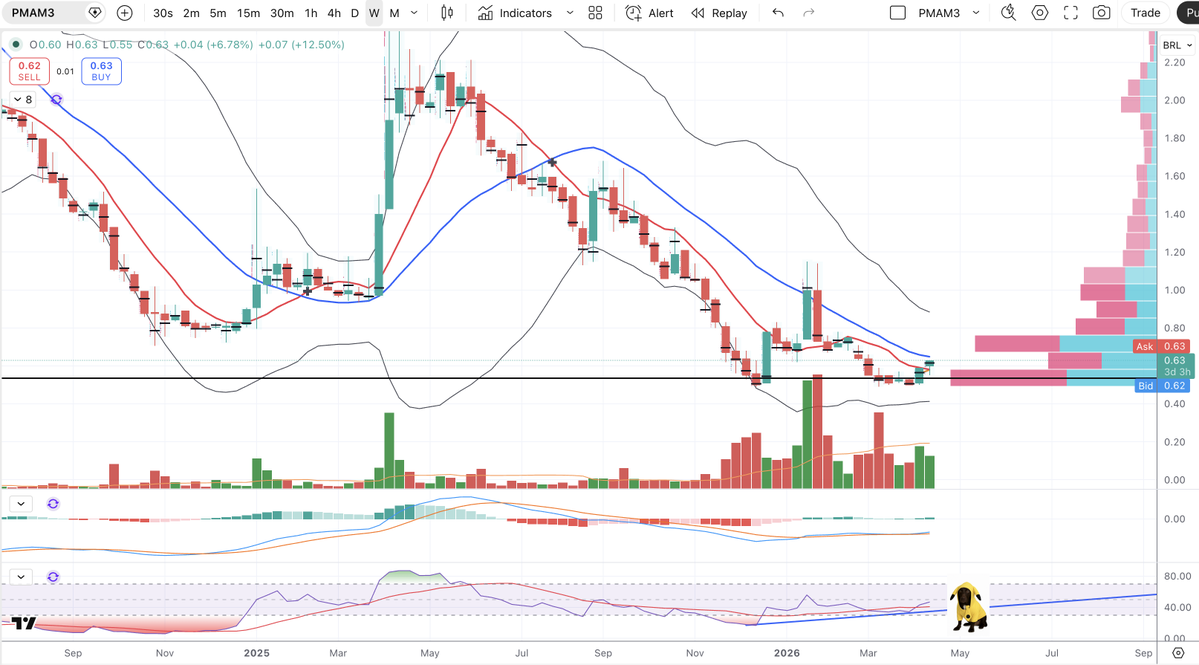This screenshot has width=1199, height=665.
Task: Switch to the monthly M timeframe
Action: 395,13
